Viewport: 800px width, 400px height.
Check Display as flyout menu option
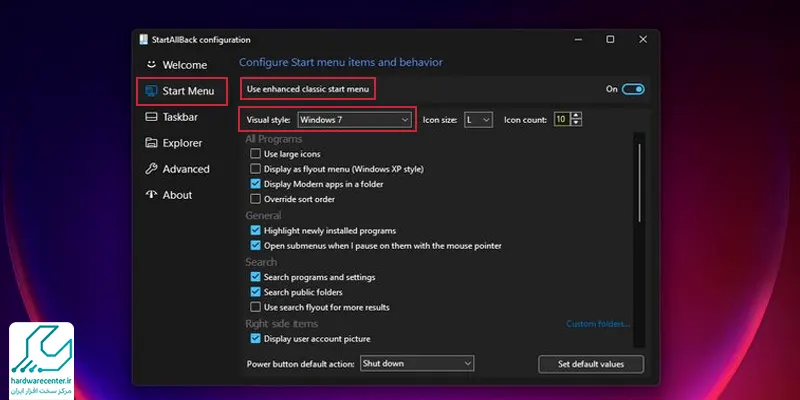coord(255,169)
